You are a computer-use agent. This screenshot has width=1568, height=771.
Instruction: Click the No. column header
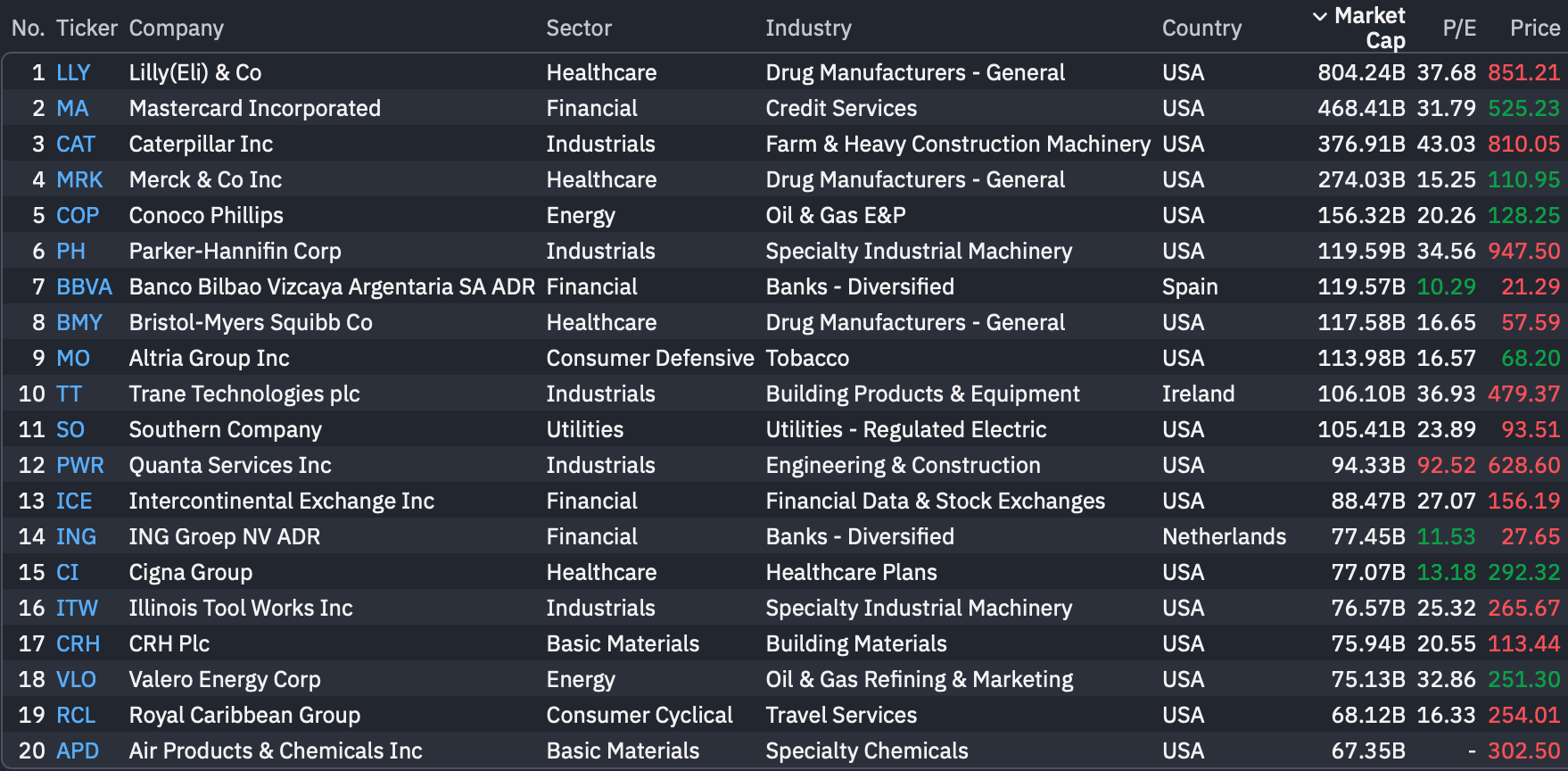28,28
